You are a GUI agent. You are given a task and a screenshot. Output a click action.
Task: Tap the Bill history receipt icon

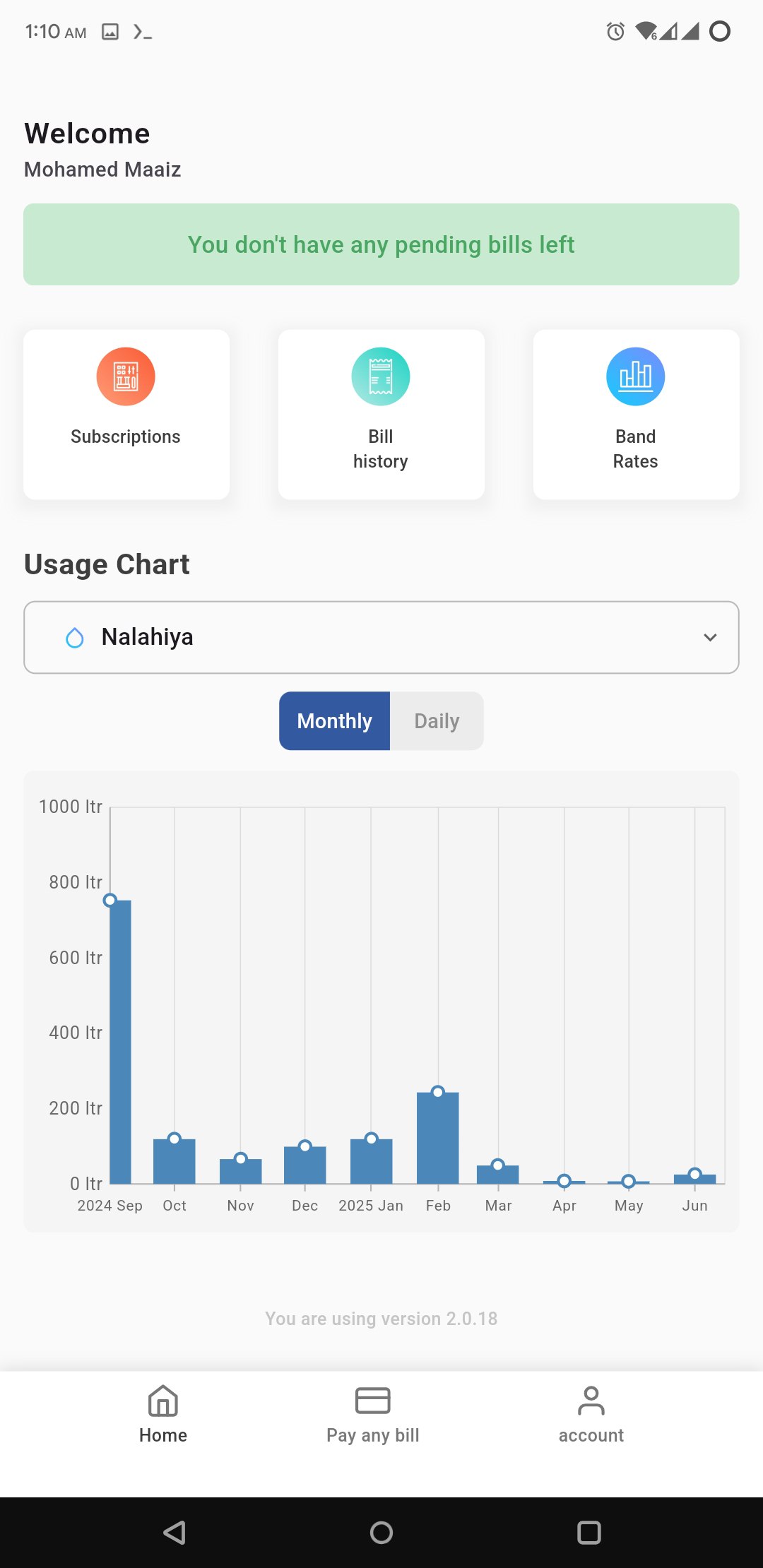[381, 376]
